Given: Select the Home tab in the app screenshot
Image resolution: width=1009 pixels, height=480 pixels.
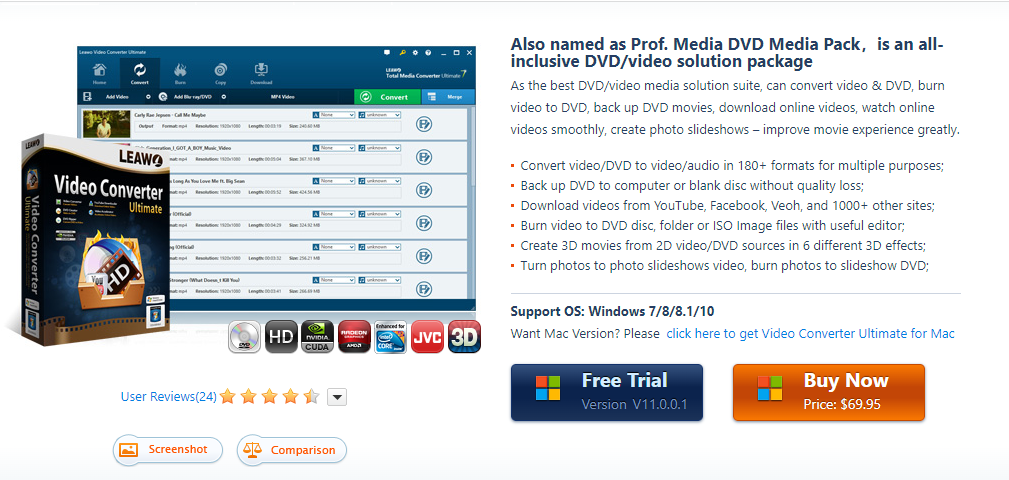Looking at the screenshot, I should point(99,73).
